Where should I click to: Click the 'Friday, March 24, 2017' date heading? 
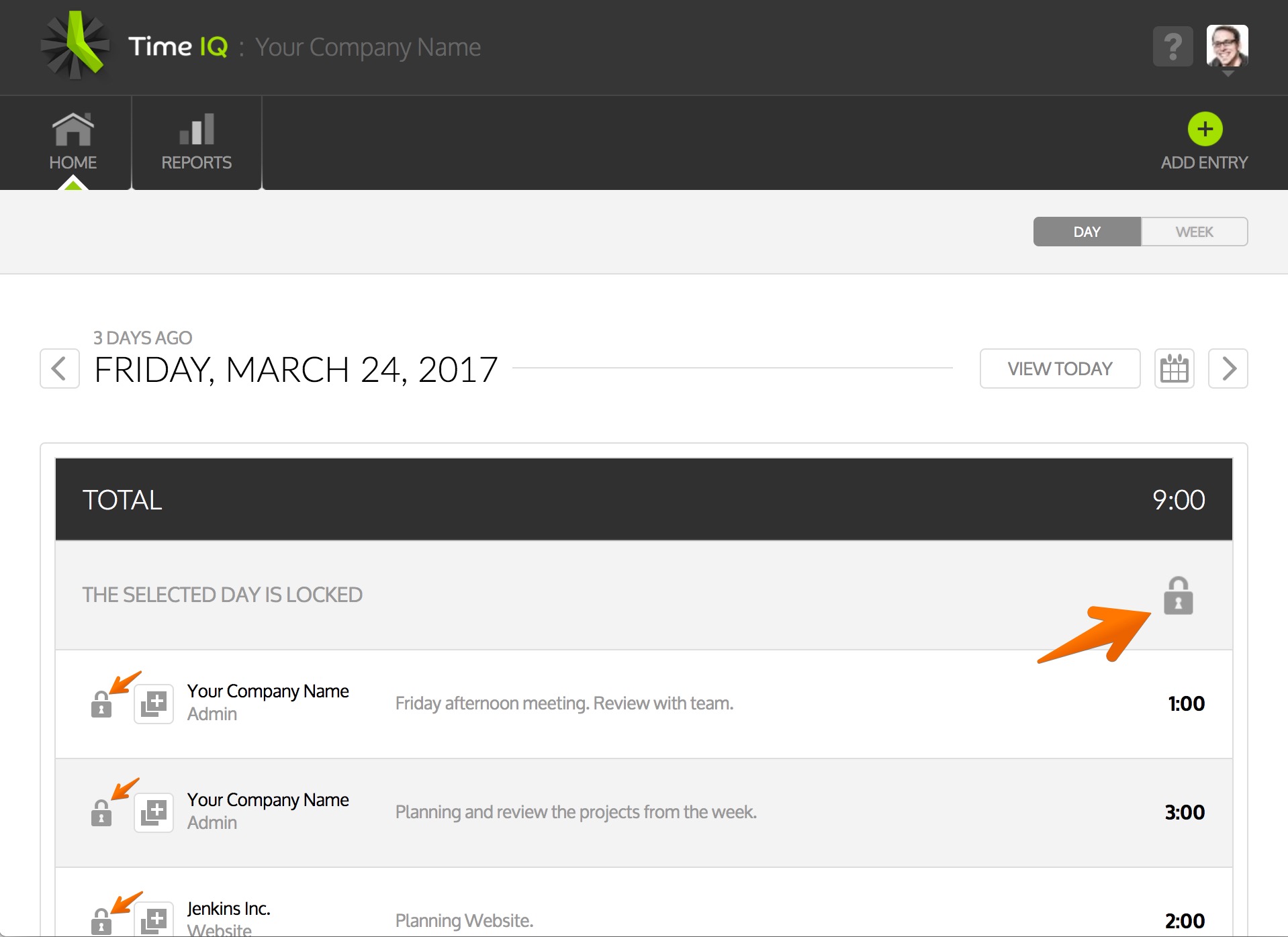coord(296,370)
